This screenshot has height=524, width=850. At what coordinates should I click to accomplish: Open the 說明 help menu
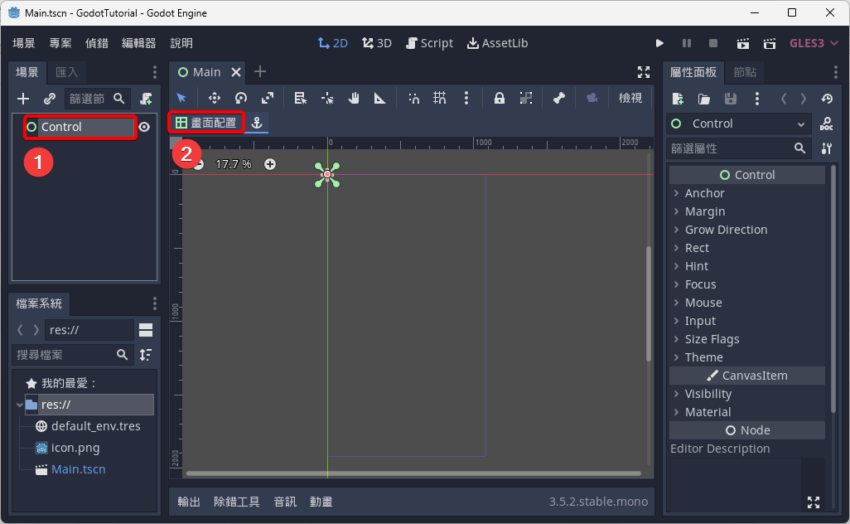tap(182, 43)
